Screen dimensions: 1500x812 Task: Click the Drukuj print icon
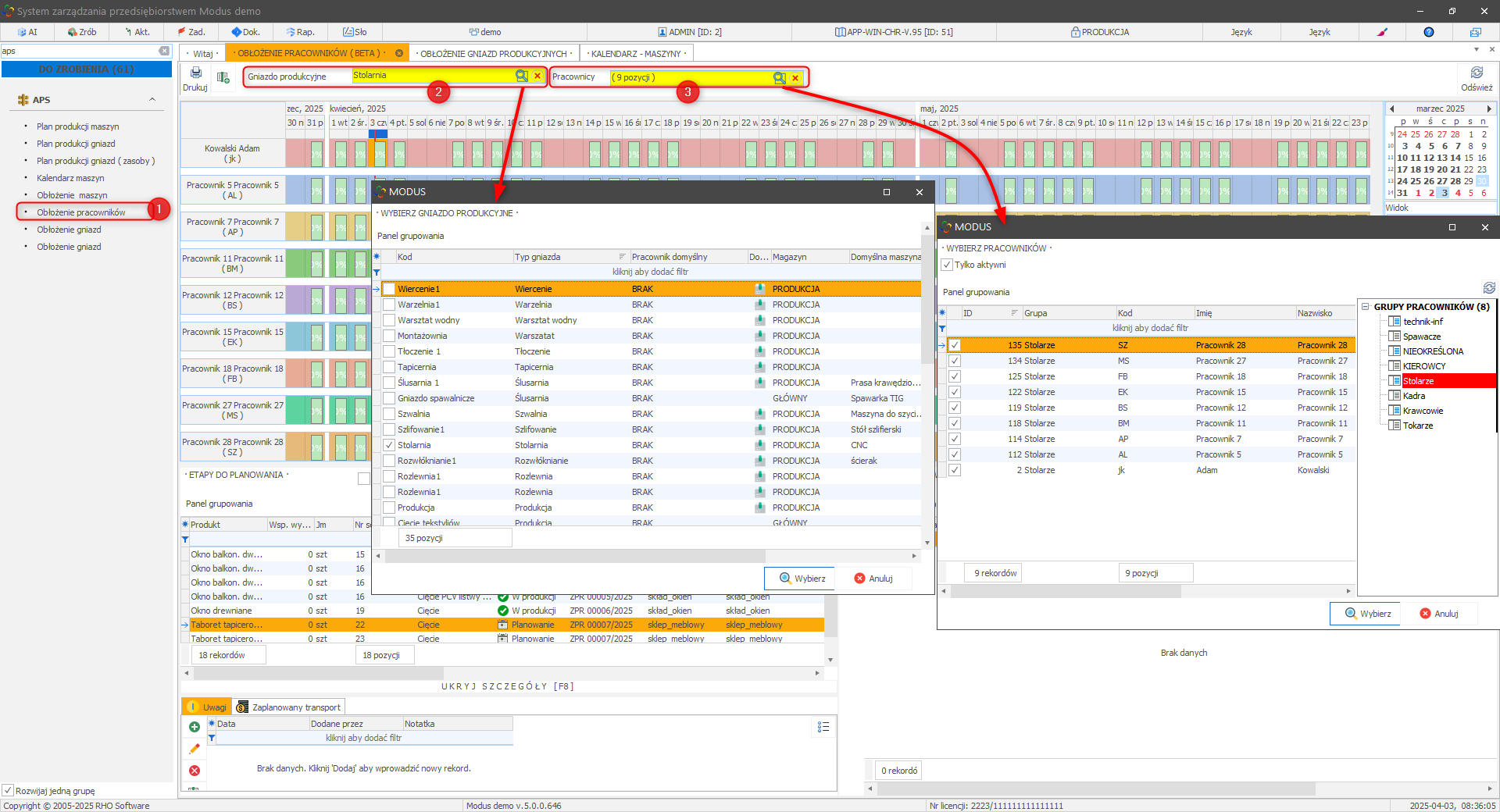click(195, 73)
